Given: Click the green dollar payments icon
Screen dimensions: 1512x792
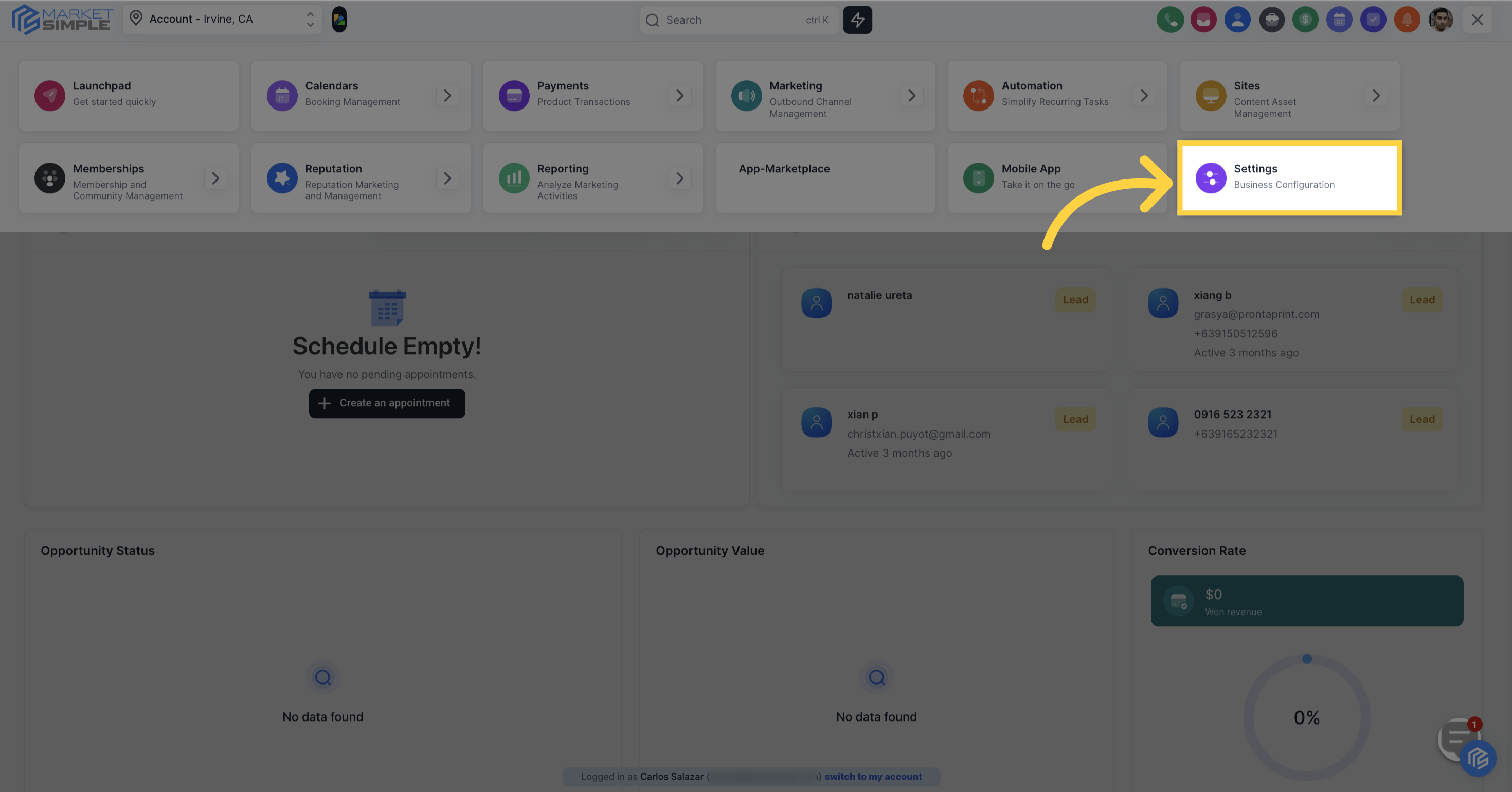Looking at the screenshot, I should [1305, 20].
